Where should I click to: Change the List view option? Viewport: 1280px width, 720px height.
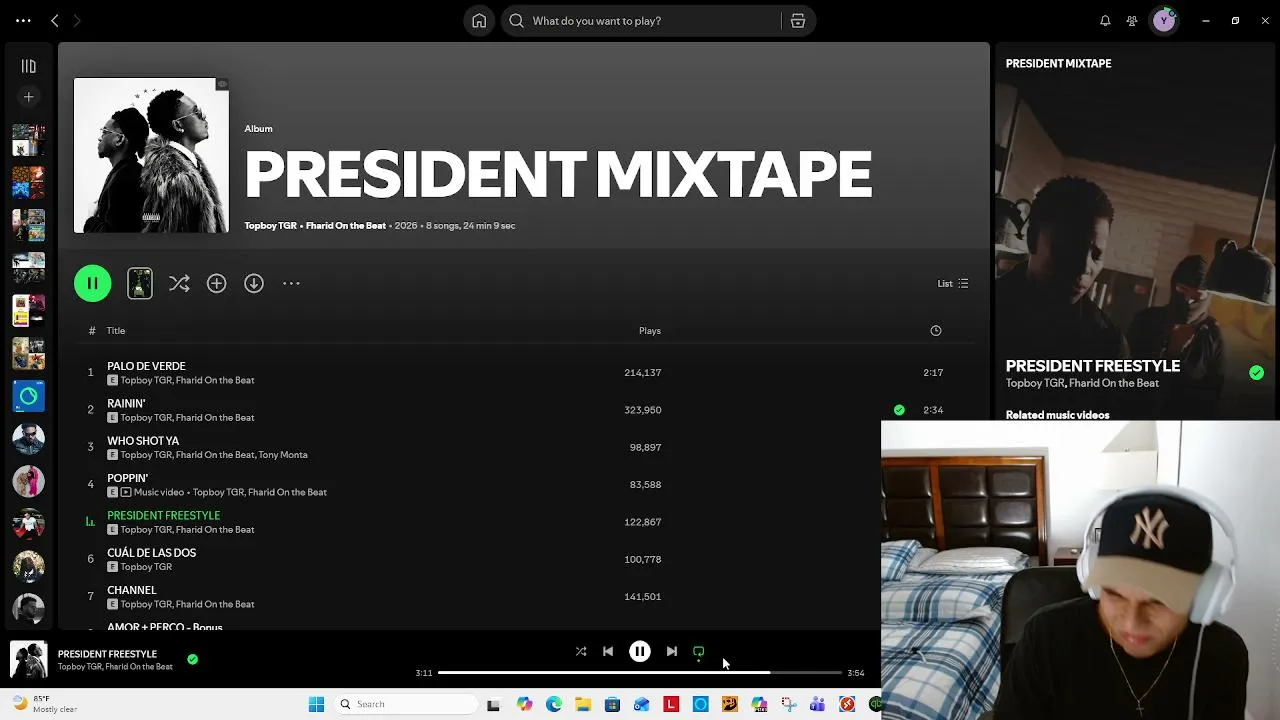tap(952, 284)
